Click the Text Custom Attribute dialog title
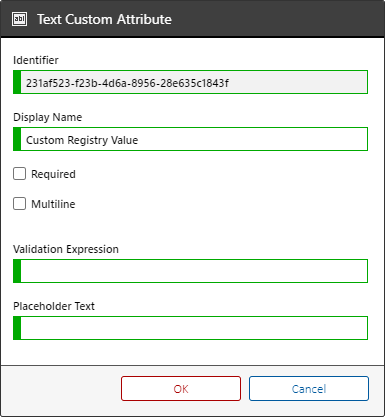This screenshot has width=385, height=417. coord(104,19)
